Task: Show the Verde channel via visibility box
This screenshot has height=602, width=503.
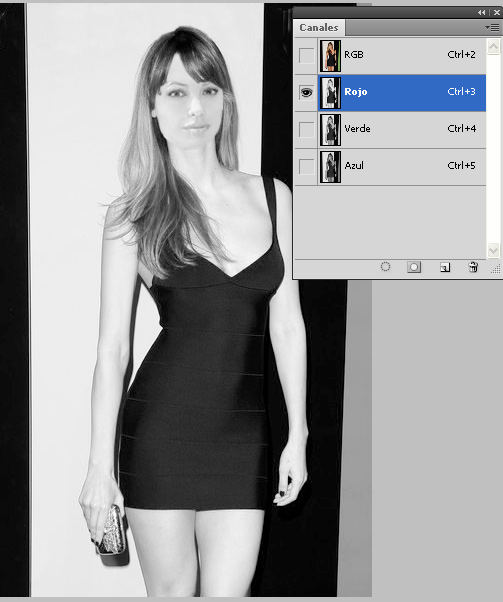Action: (x=306, y=130)
